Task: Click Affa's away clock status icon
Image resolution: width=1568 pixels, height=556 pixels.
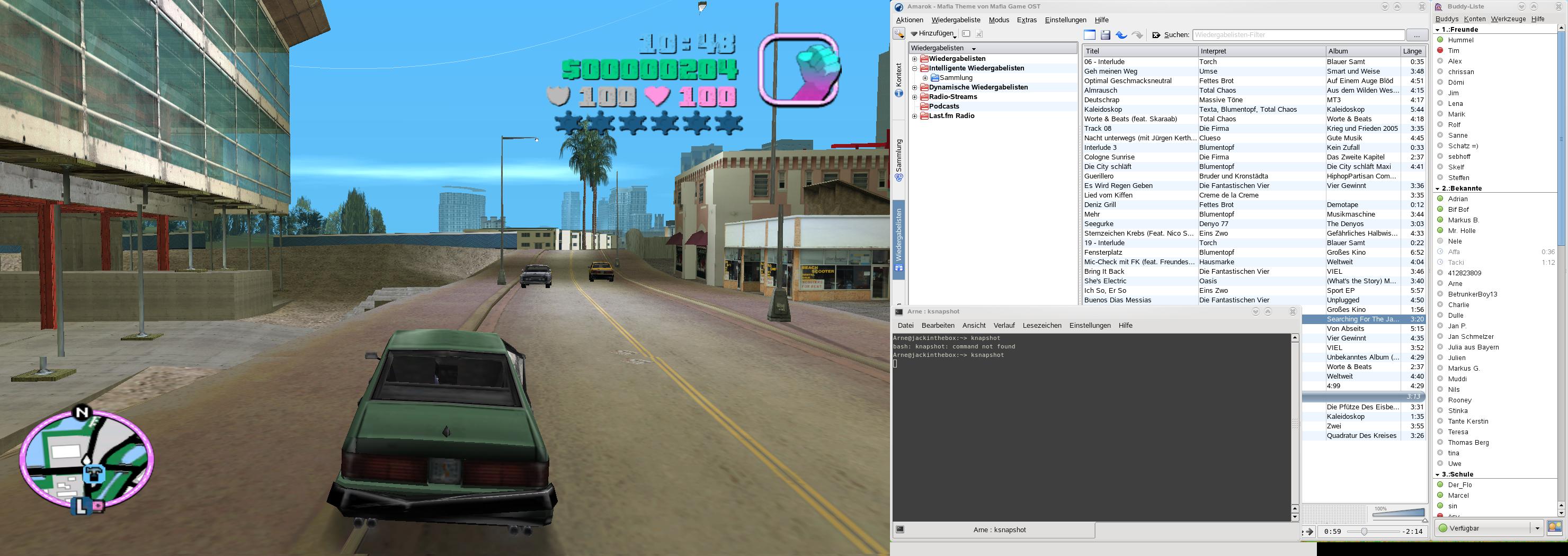Action: [x=1440, y=252]
